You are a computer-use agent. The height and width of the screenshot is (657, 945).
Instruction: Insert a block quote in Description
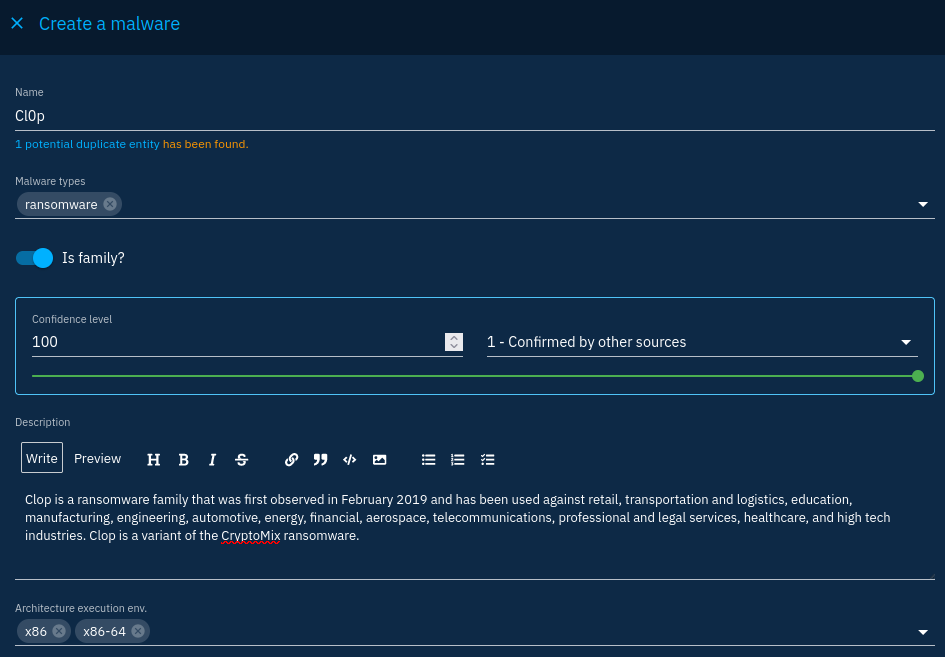320,459
